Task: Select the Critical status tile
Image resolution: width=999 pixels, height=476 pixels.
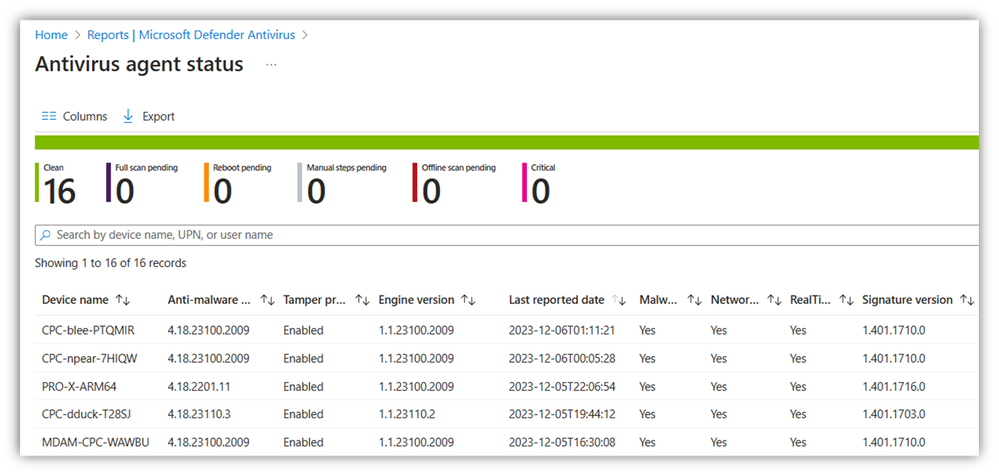Action: [x=539, y=184]
